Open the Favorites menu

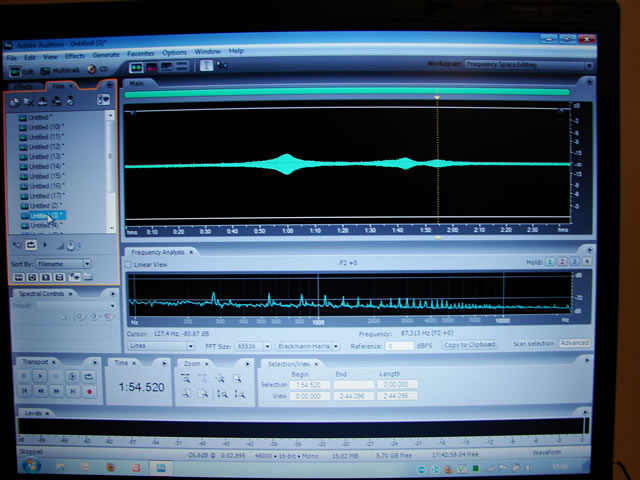tap(141, 52)
